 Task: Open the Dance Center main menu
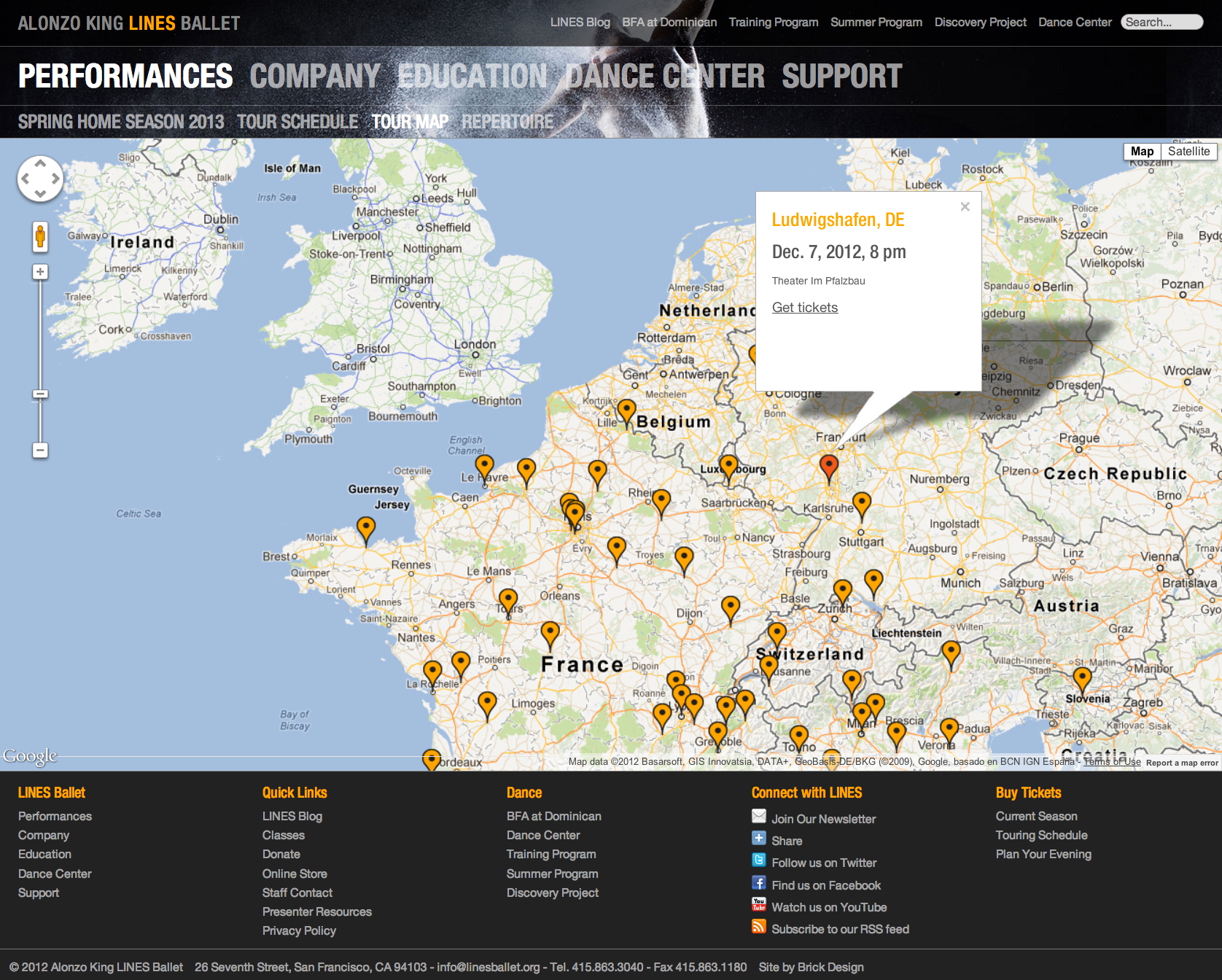coord(665,76)
